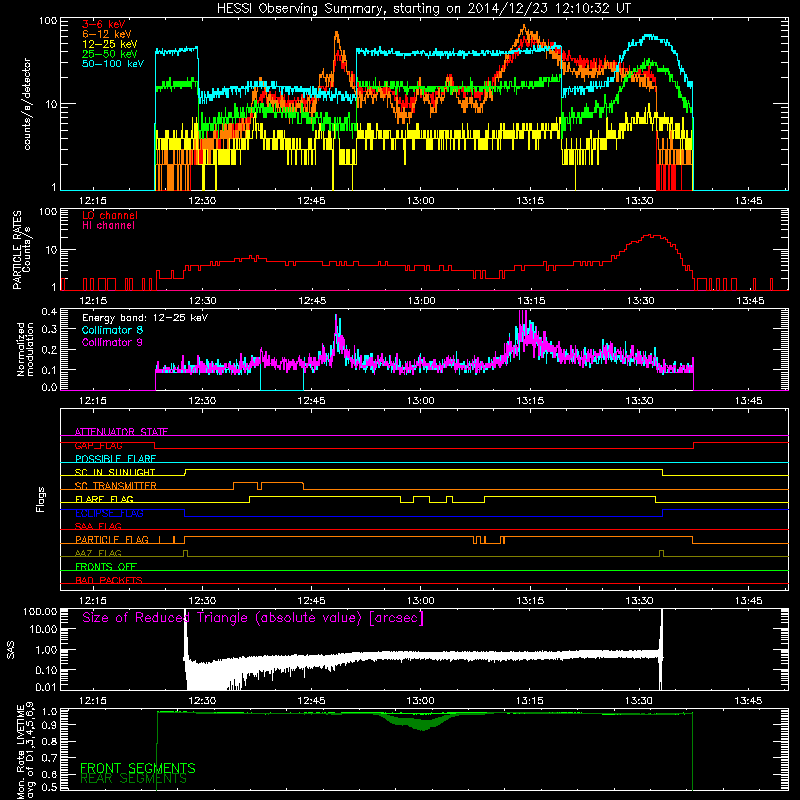Click the "REAR SEGMENTS" legend label

coord(134,779)
